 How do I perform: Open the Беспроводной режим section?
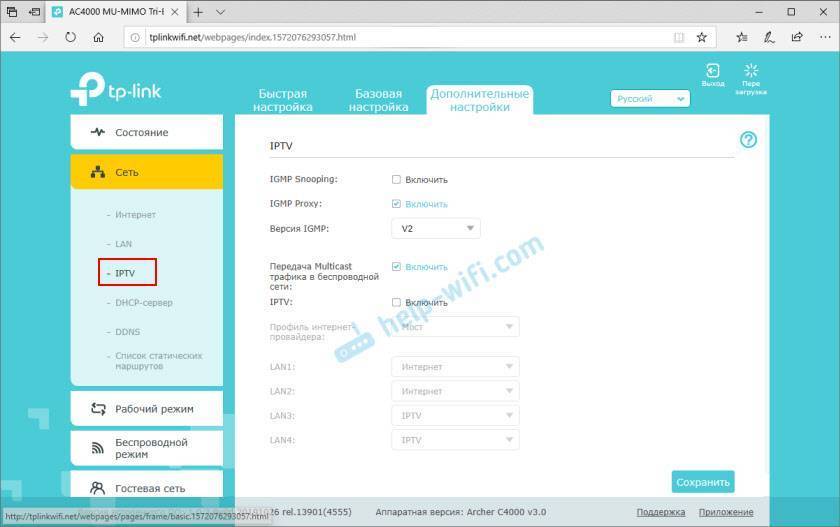pos(147,448)
